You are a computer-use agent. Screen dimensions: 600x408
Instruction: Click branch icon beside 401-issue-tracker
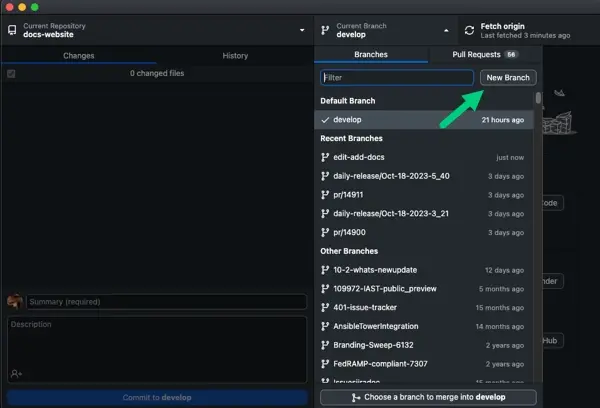tap(325, 307)
